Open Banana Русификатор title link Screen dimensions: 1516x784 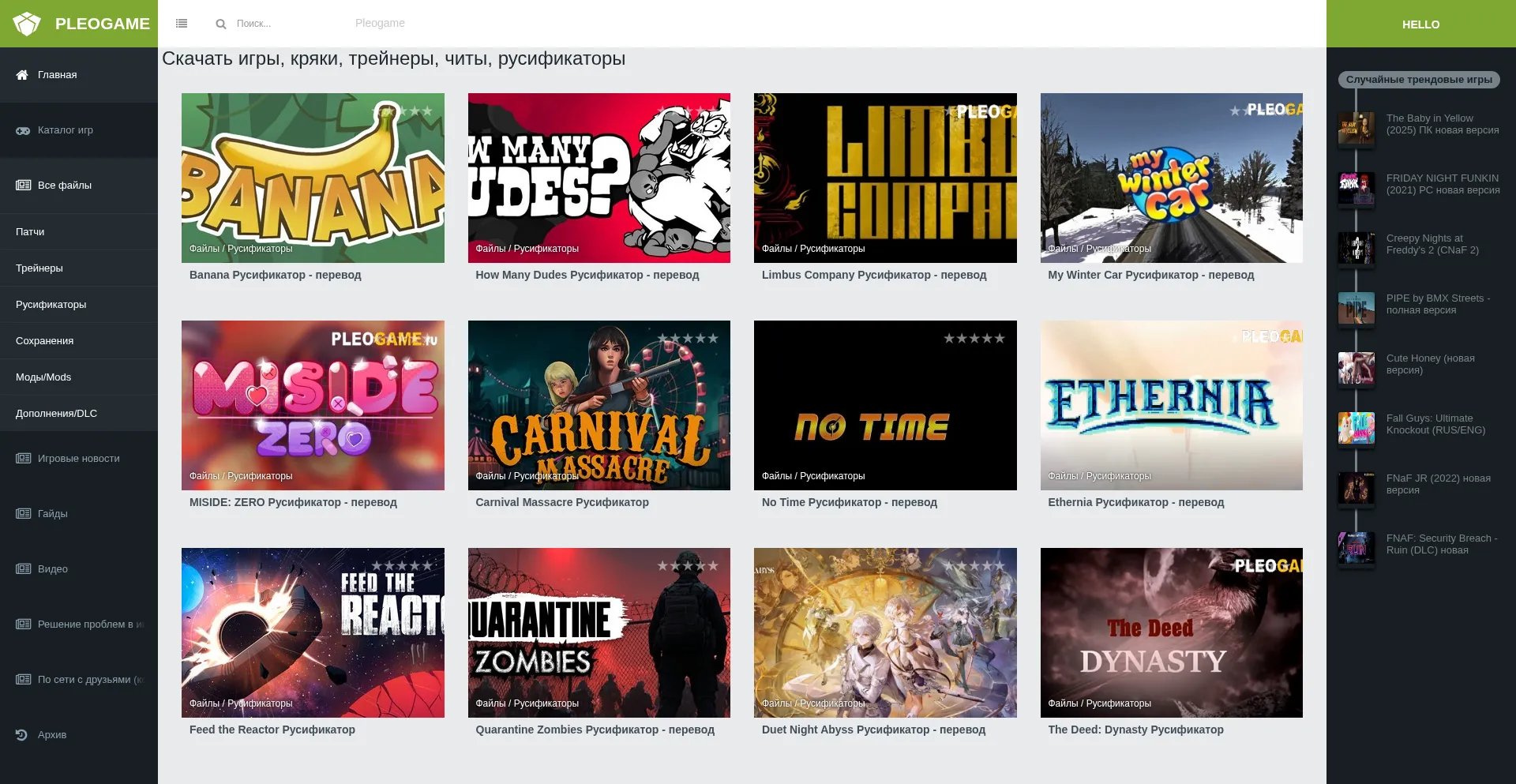coord(275,275)
